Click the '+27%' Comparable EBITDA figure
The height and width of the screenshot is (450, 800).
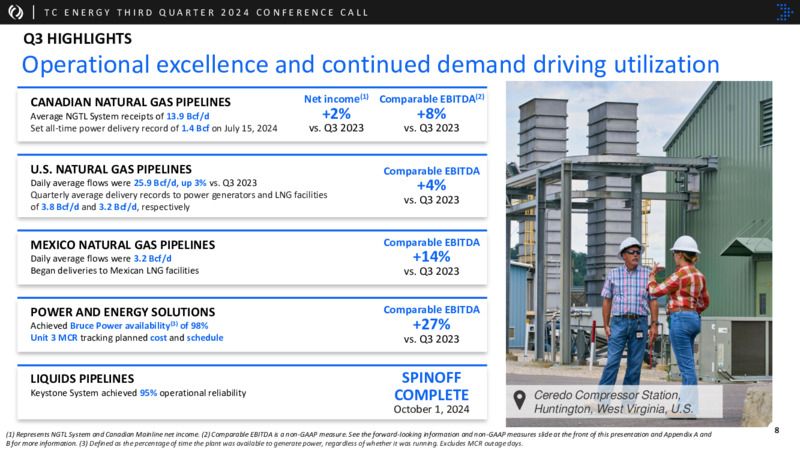(431, 324)
